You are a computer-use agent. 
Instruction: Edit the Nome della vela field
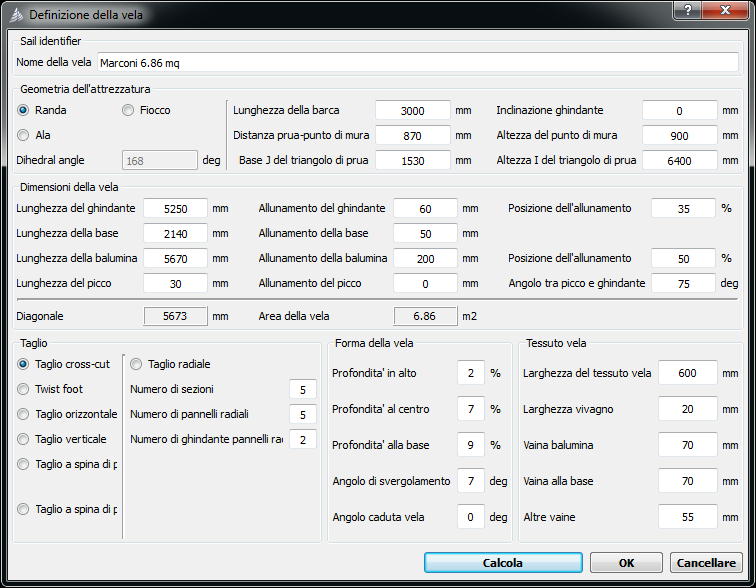pos(418,63)
